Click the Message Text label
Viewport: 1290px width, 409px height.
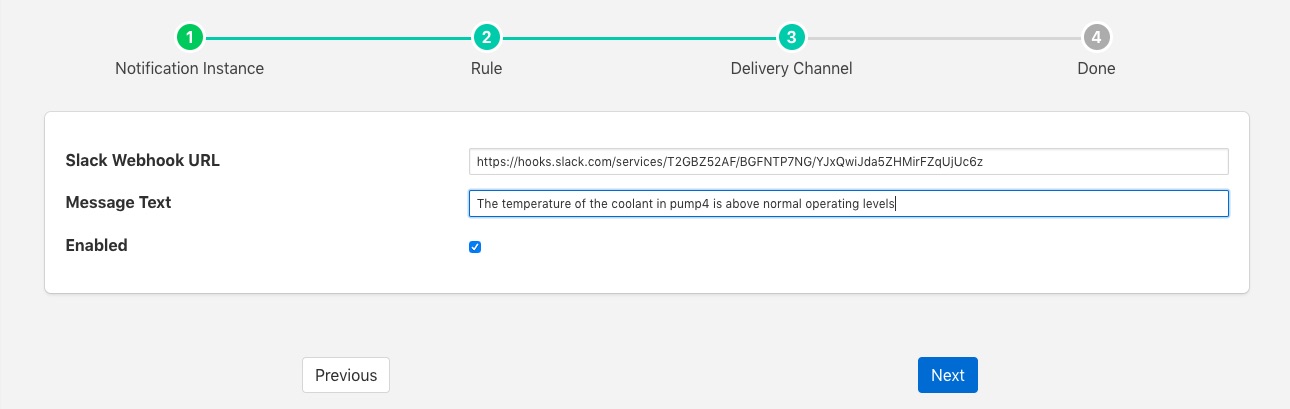118,202
